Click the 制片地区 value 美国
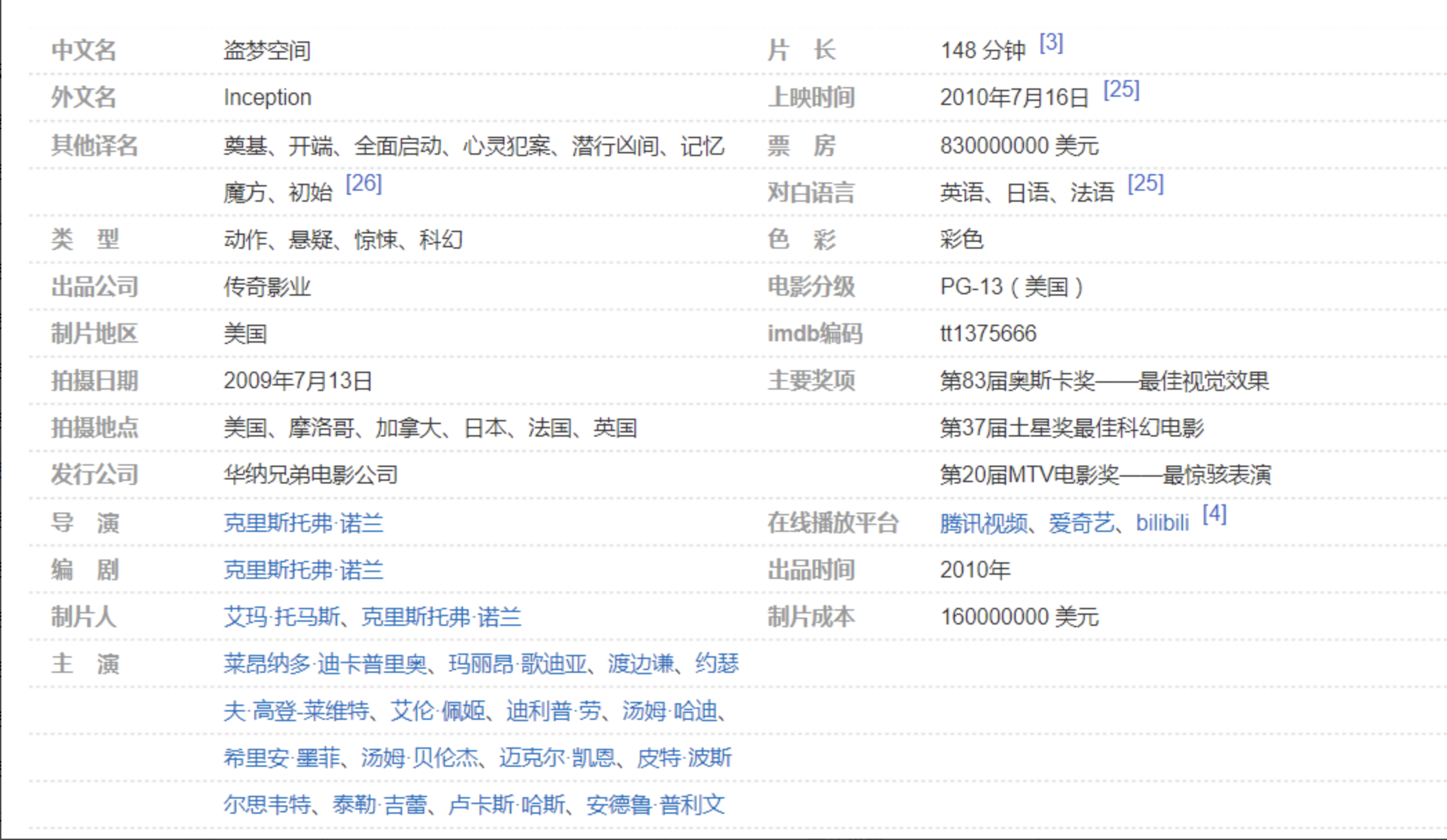This screenshot has height=840, width=1447. click(245, 334)
